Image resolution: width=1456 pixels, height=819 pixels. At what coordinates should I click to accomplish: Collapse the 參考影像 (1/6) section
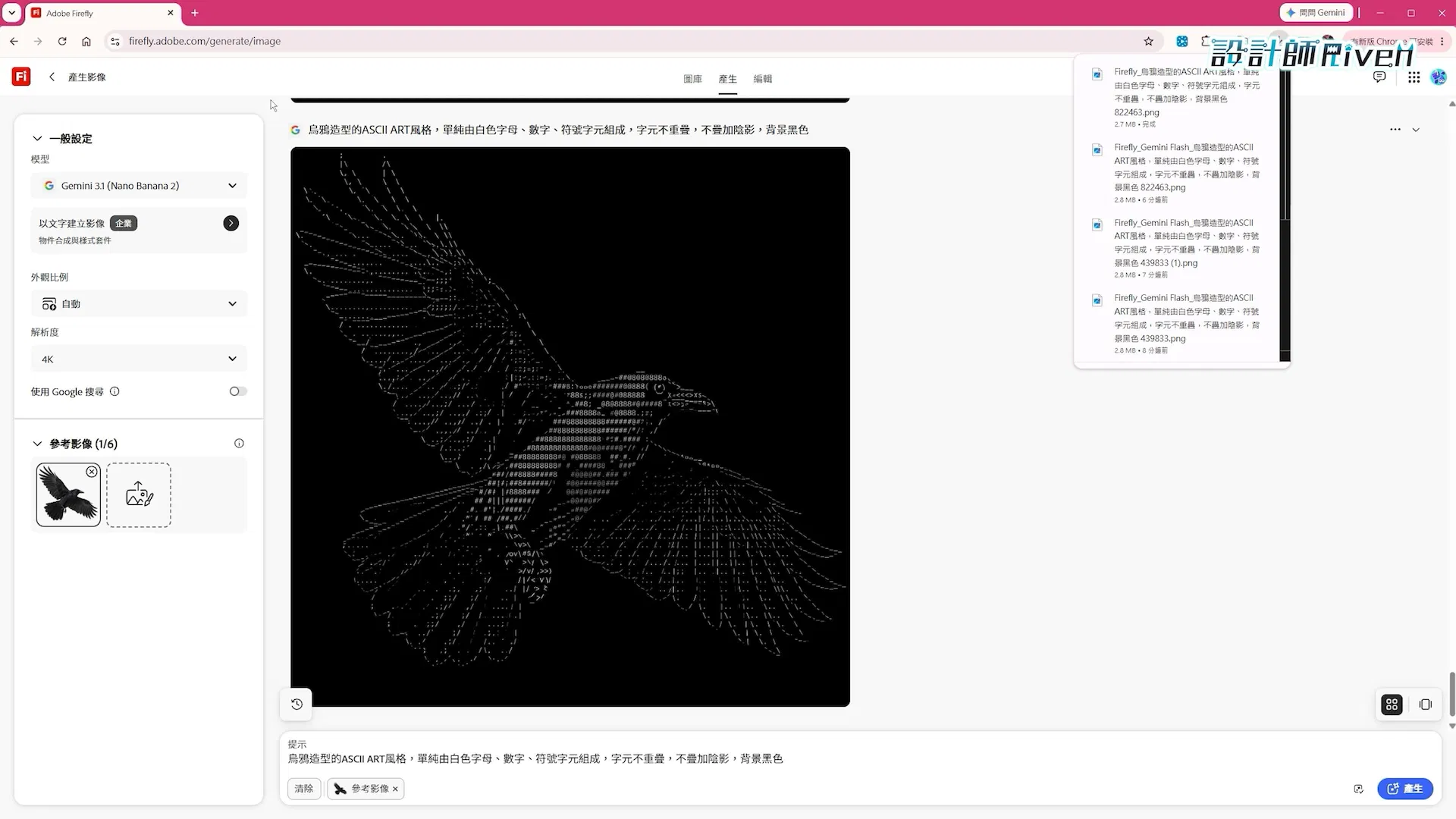click(x=36, y=444)
